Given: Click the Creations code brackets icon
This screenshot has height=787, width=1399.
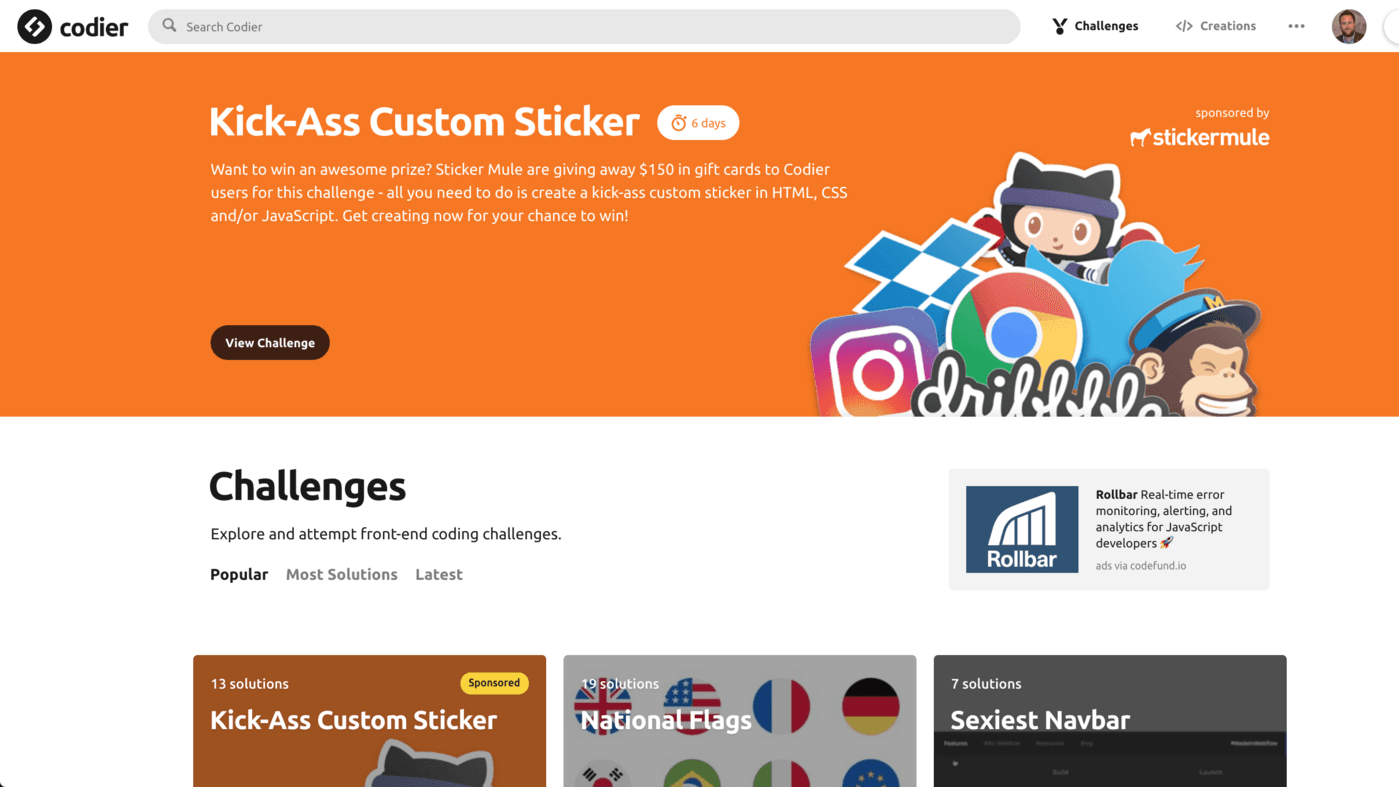Looking at the screenshot, I should point(1184,27).
